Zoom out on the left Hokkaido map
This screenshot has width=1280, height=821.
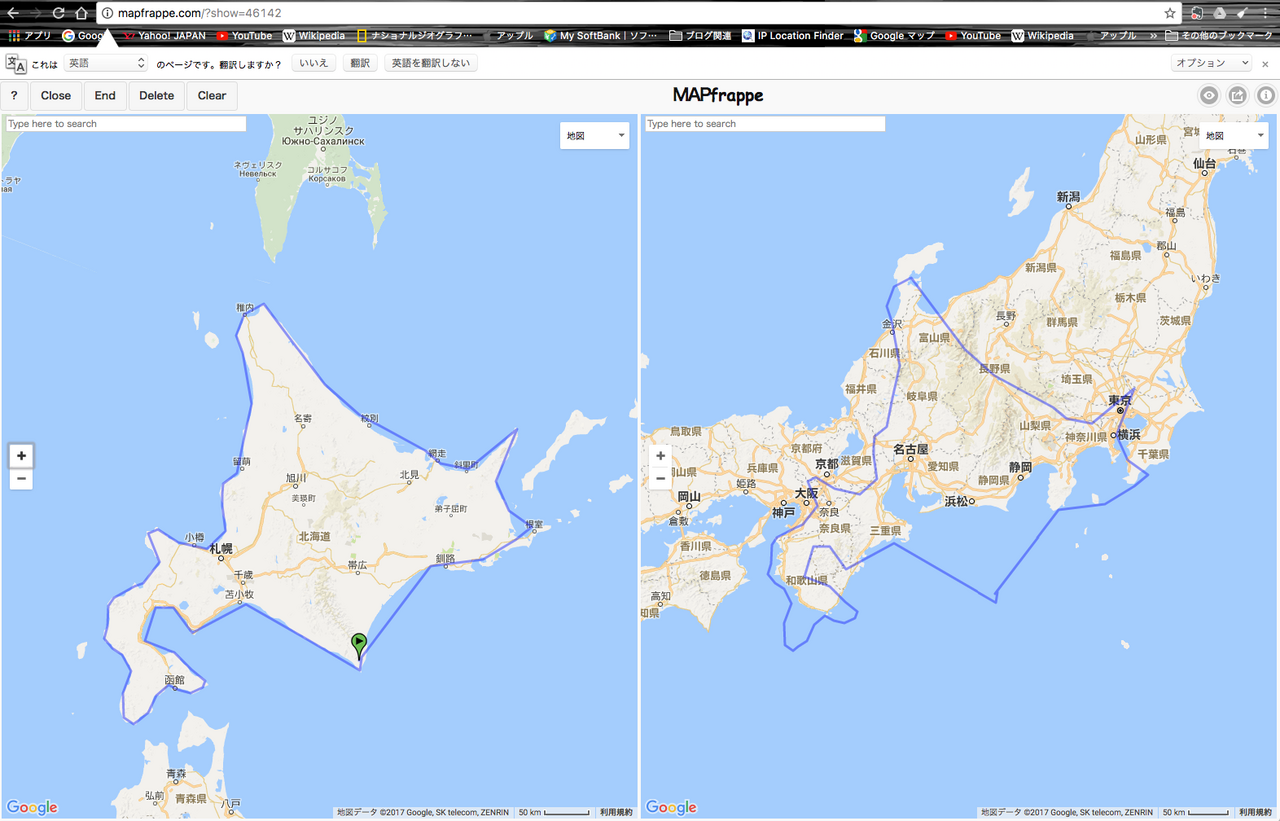pos(21,479)
